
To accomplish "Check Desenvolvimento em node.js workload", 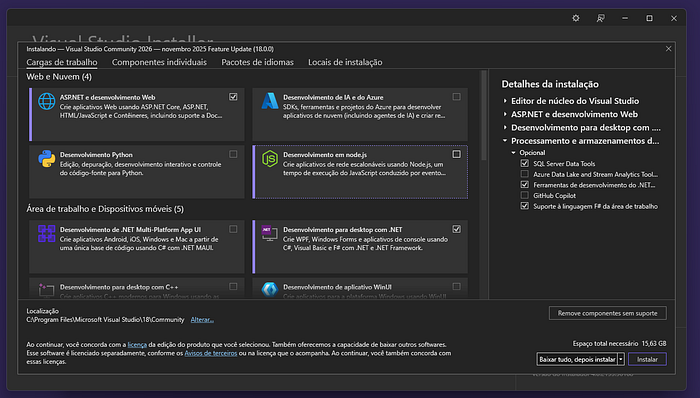I will tap(456, 154).
